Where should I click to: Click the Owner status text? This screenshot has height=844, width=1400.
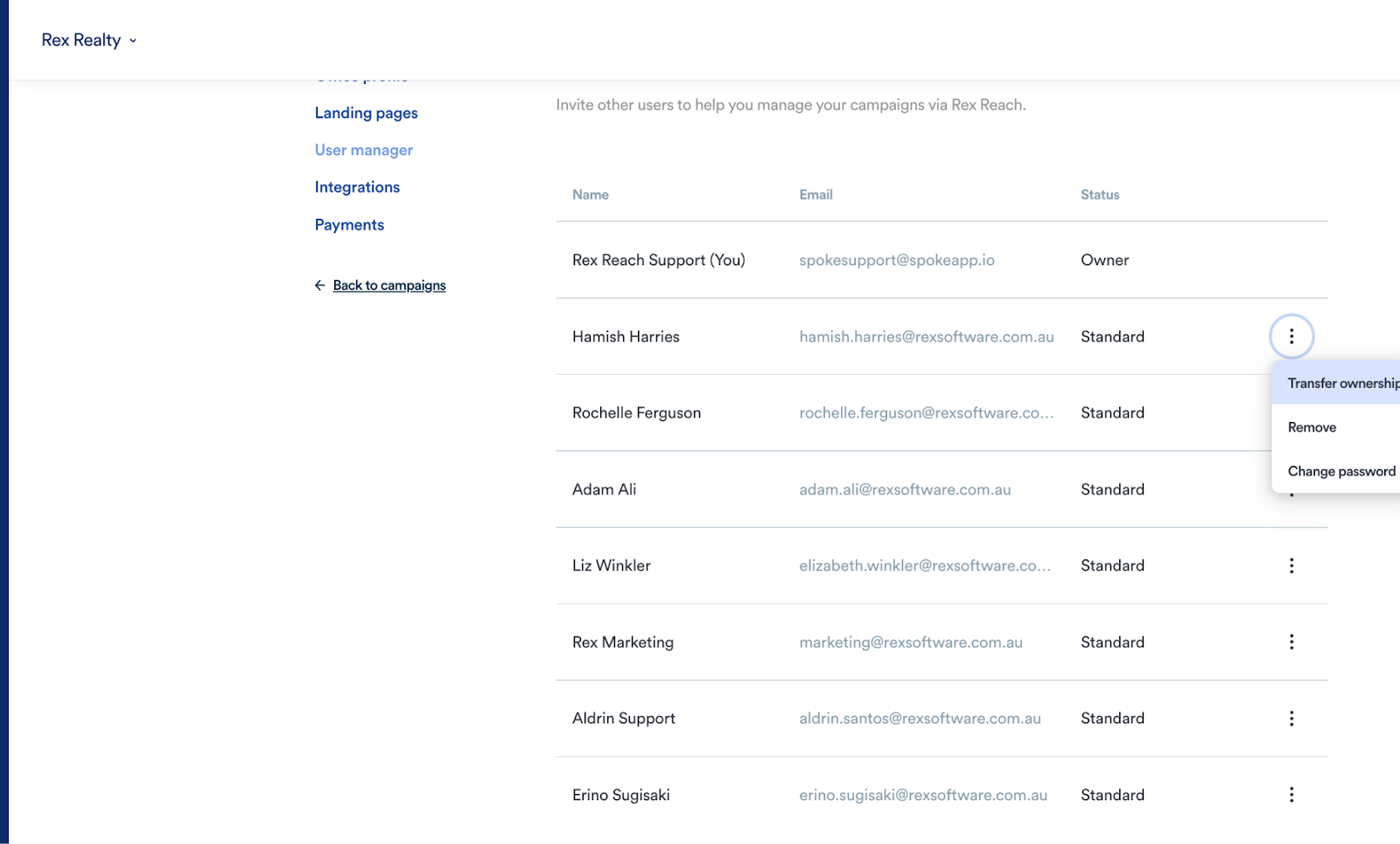1104,260
